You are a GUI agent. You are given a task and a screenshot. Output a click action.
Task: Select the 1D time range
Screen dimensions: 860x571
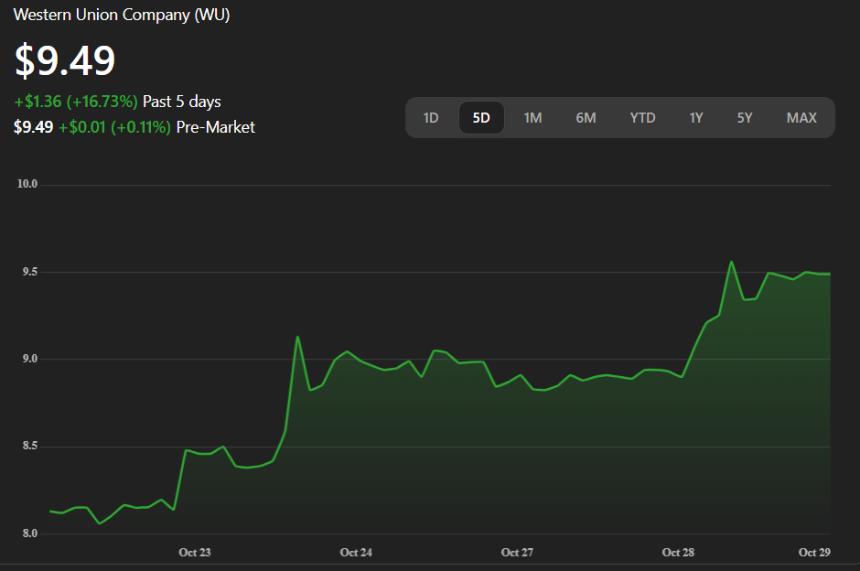coord(431,118)
